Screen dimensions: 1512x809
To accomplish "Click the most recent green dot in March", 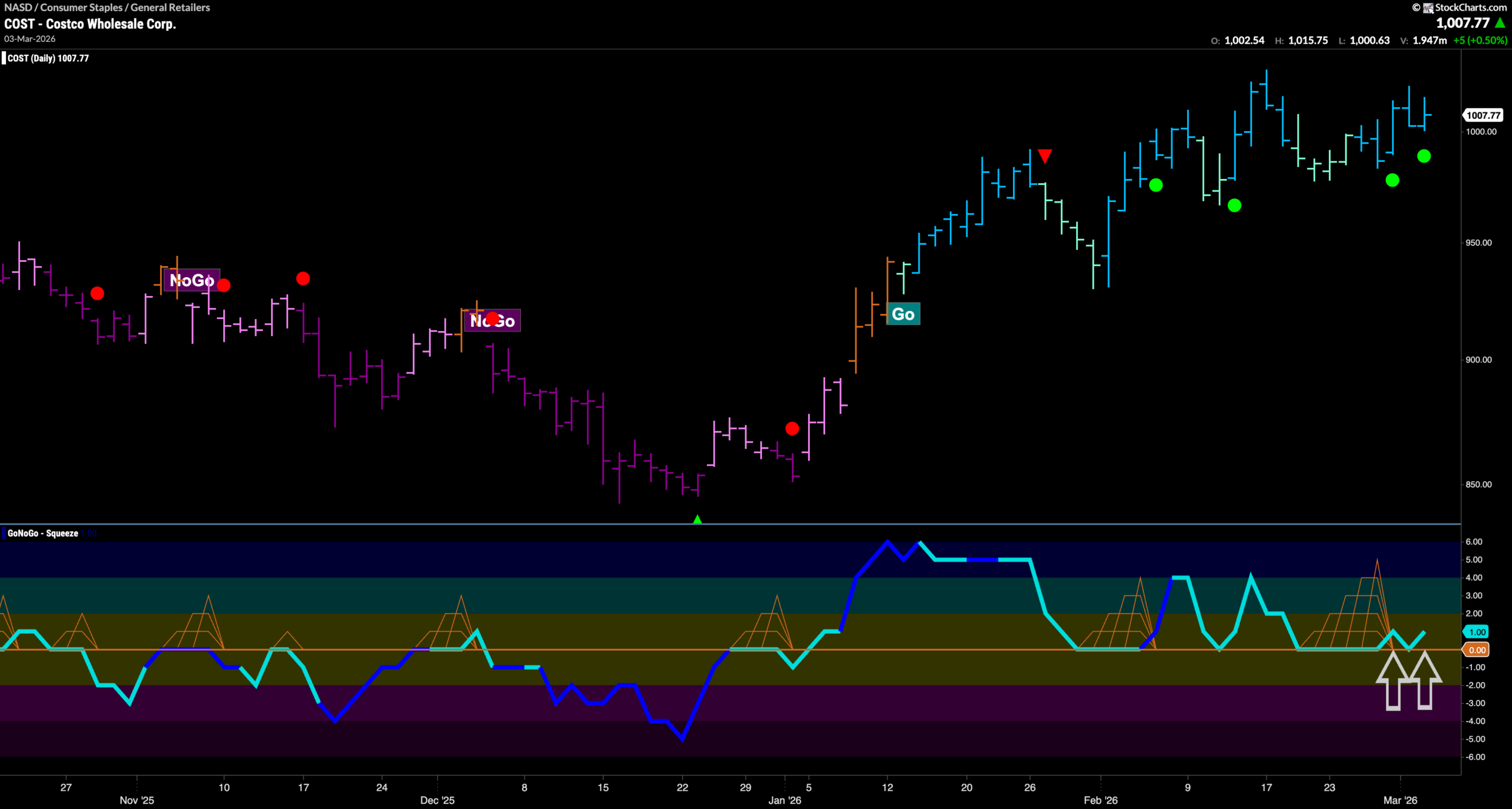I will (1424, 156).
